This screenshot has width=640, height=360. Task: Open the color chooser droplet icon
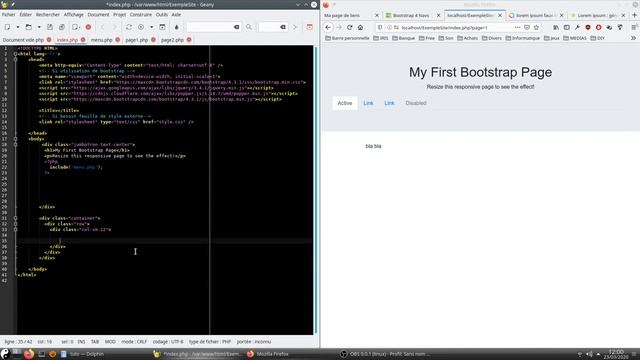(x=176, y=27)
